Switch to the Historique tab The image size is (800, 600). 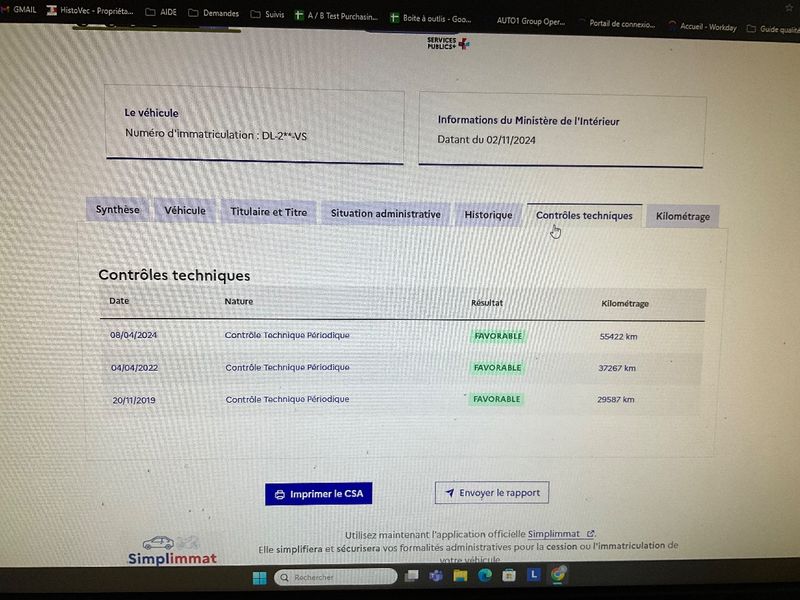coord(488,215)
